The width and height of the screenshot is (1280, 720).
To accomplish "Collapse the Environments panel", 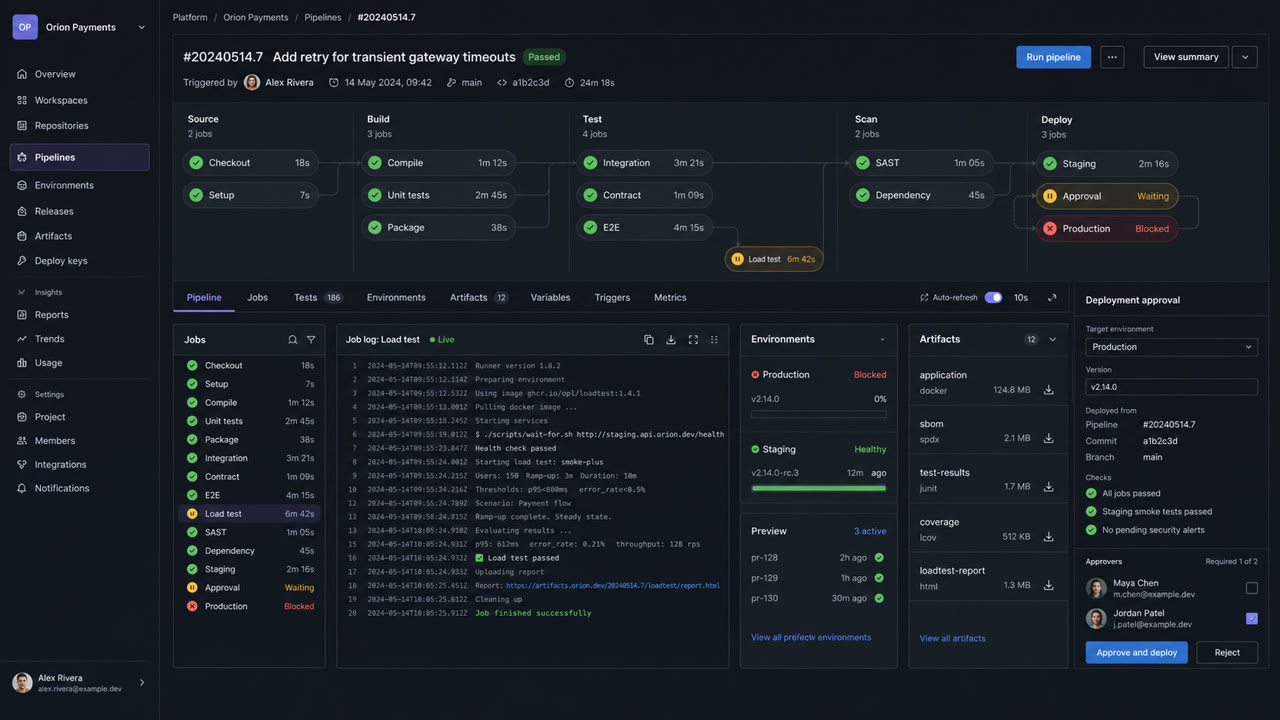I will point(882,340).
